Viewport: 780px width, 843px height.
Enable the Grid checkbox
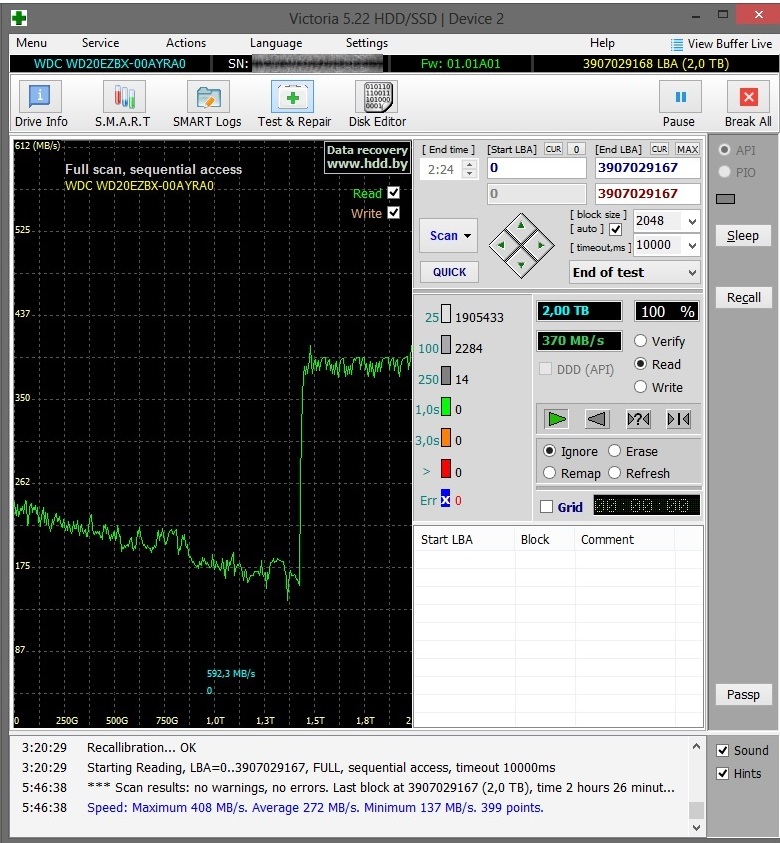(x=546, y=507)
